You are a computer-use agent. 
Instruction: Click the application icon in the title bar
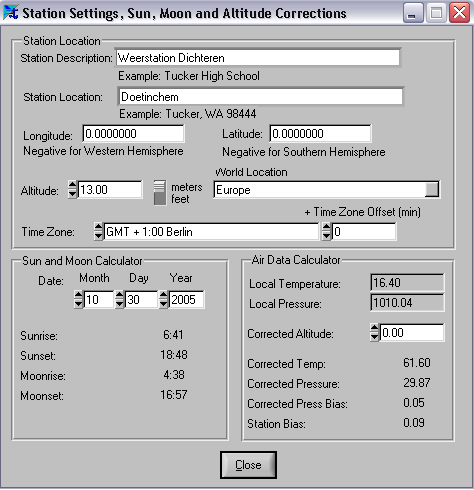point(11,13)
